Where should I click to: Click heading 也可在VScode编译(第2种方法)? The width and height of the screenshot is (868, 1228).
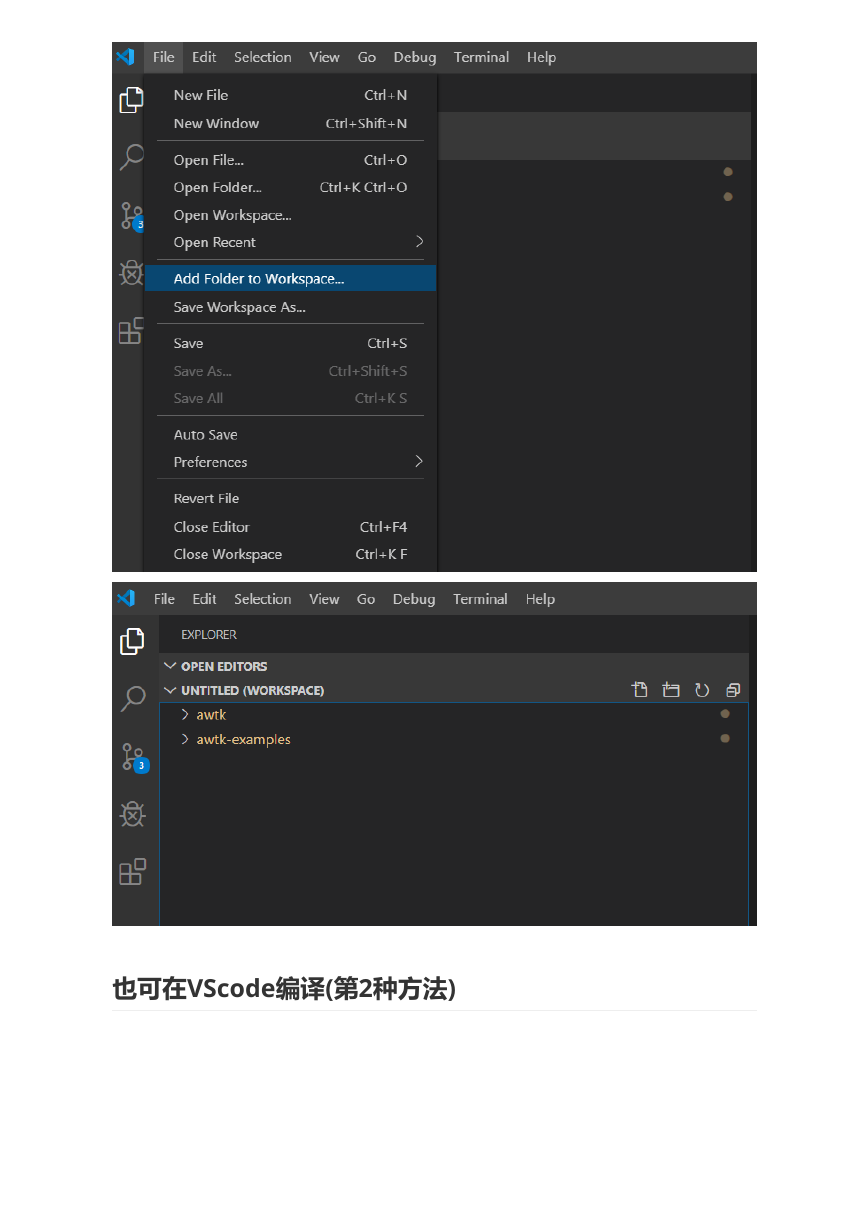tap(284, 989)
